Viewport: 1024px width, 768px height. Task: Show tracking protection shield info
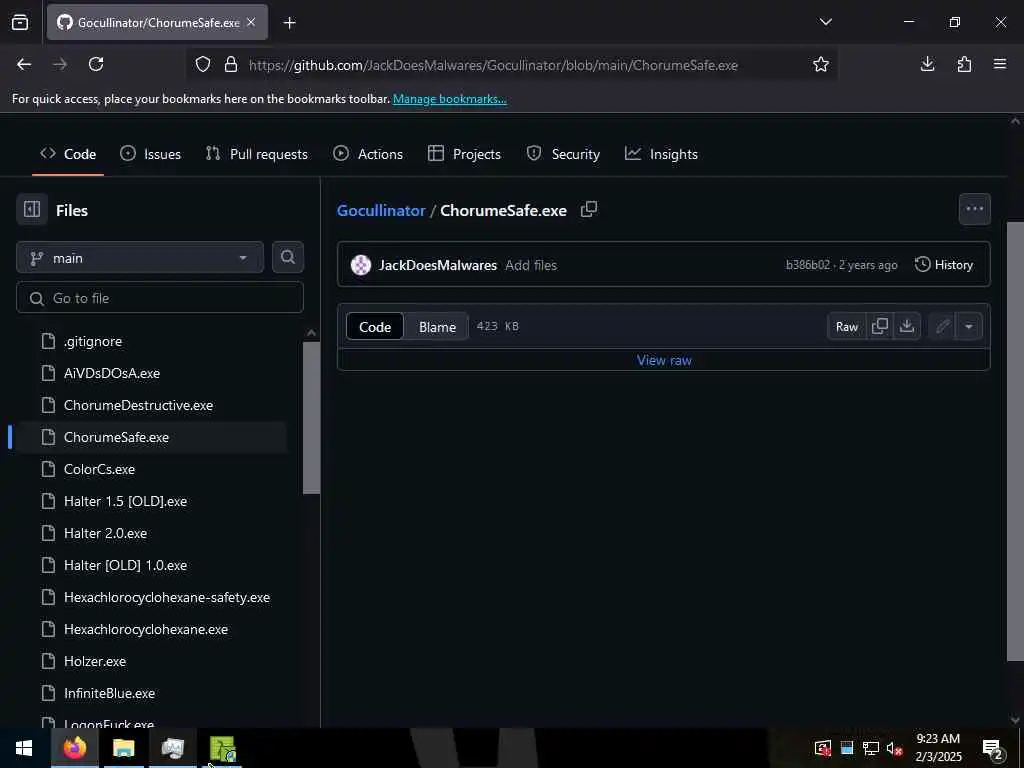pos(203,64)
